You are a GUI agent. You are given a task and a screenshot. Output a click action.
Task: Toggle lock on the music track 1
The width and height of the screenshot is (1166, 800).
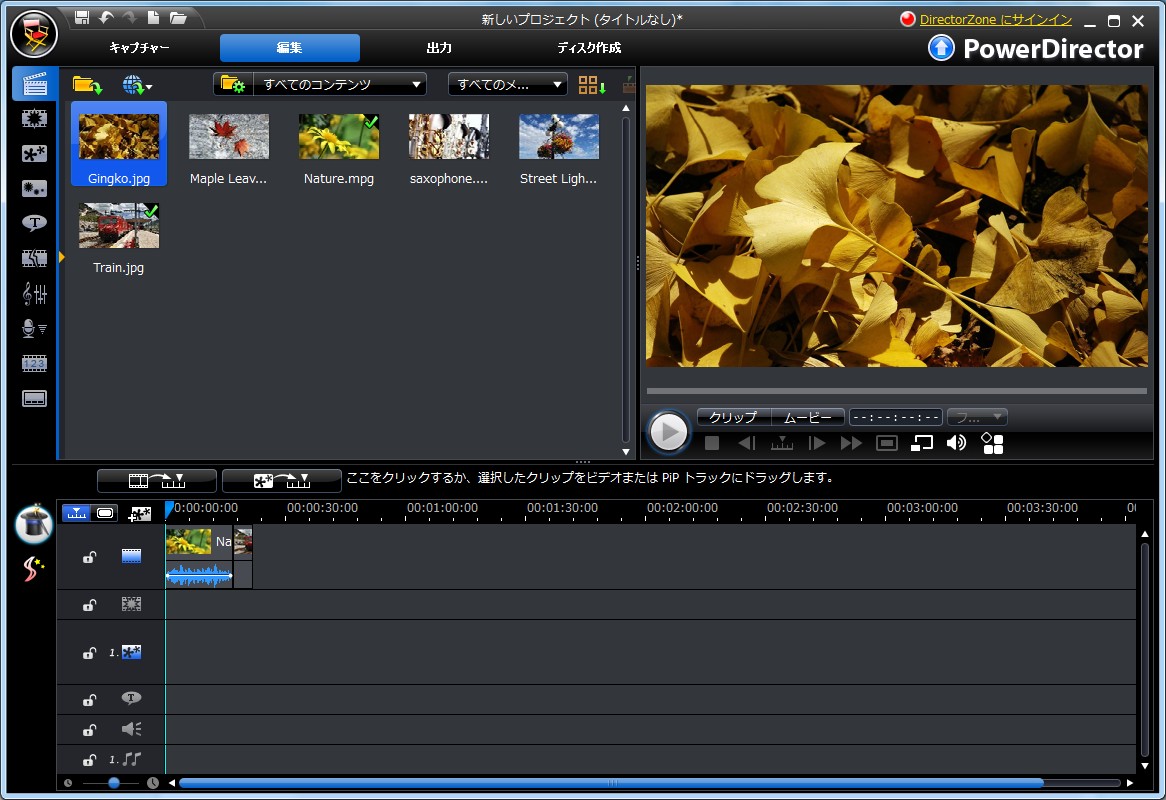(x=89, y=760)
